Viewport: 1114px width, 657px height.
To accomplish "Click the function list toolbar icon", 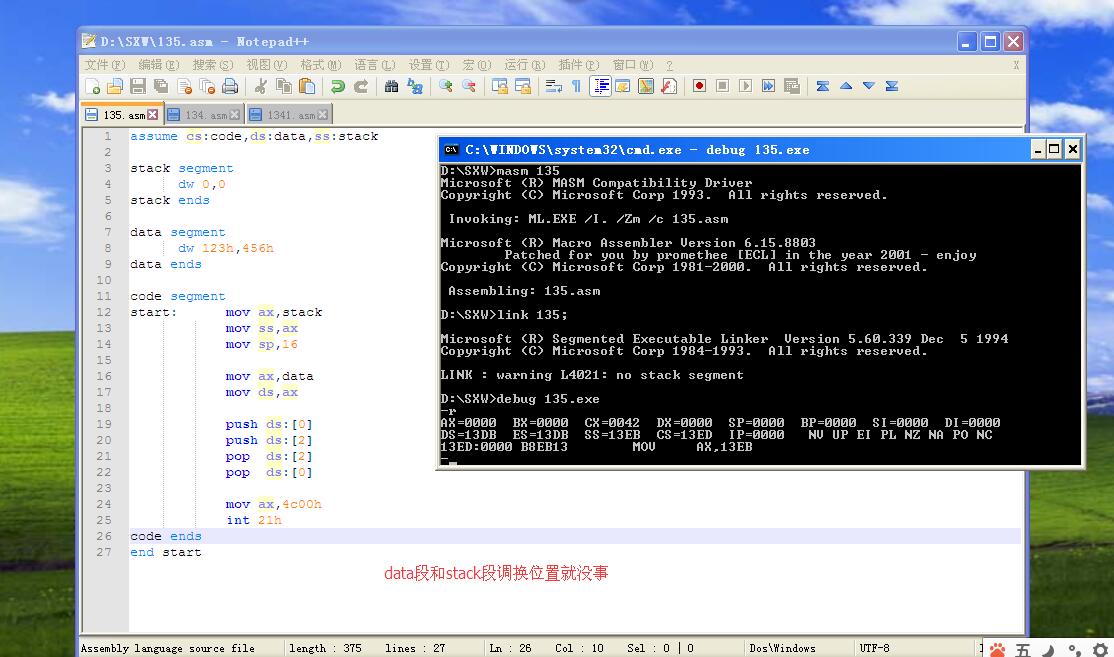I will point(669,87).
